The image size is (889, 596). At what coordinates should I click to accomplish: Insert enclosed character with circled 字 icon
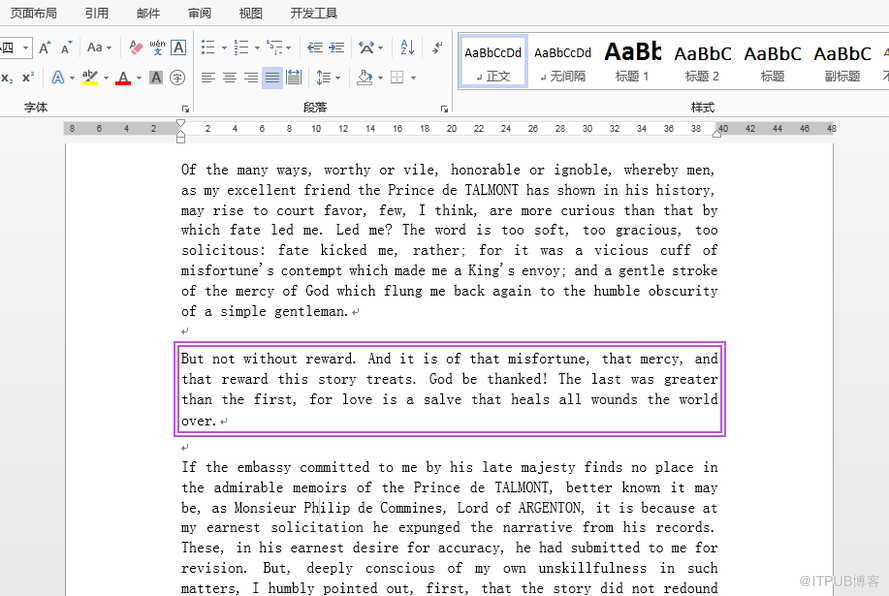(177, 78)
